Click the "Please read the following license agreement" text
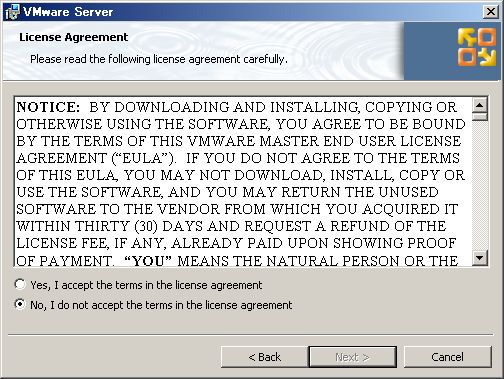 point(159,59)
